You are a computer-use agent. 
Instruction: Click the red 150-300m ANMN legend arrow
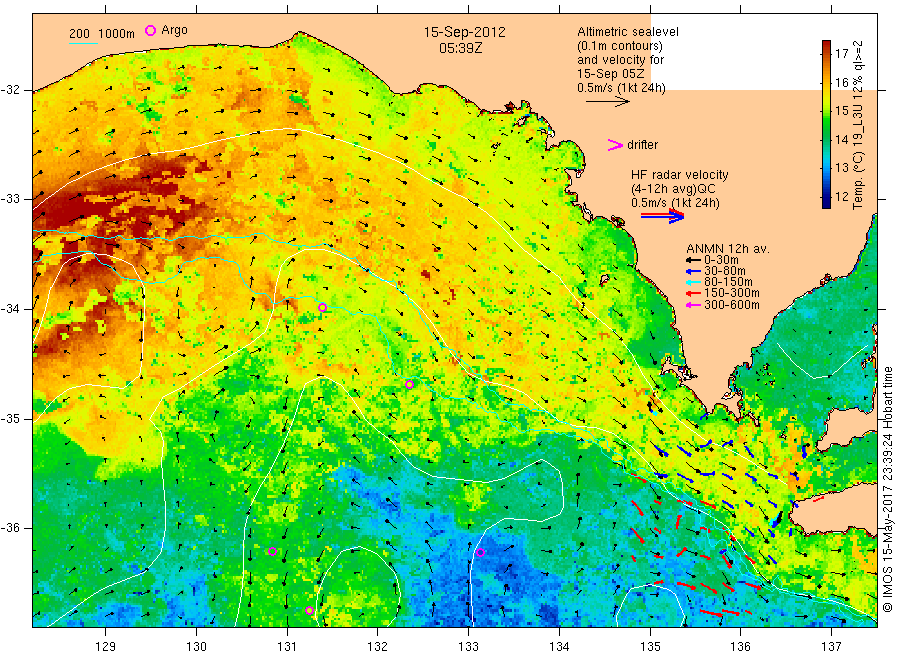pos(693,293)
